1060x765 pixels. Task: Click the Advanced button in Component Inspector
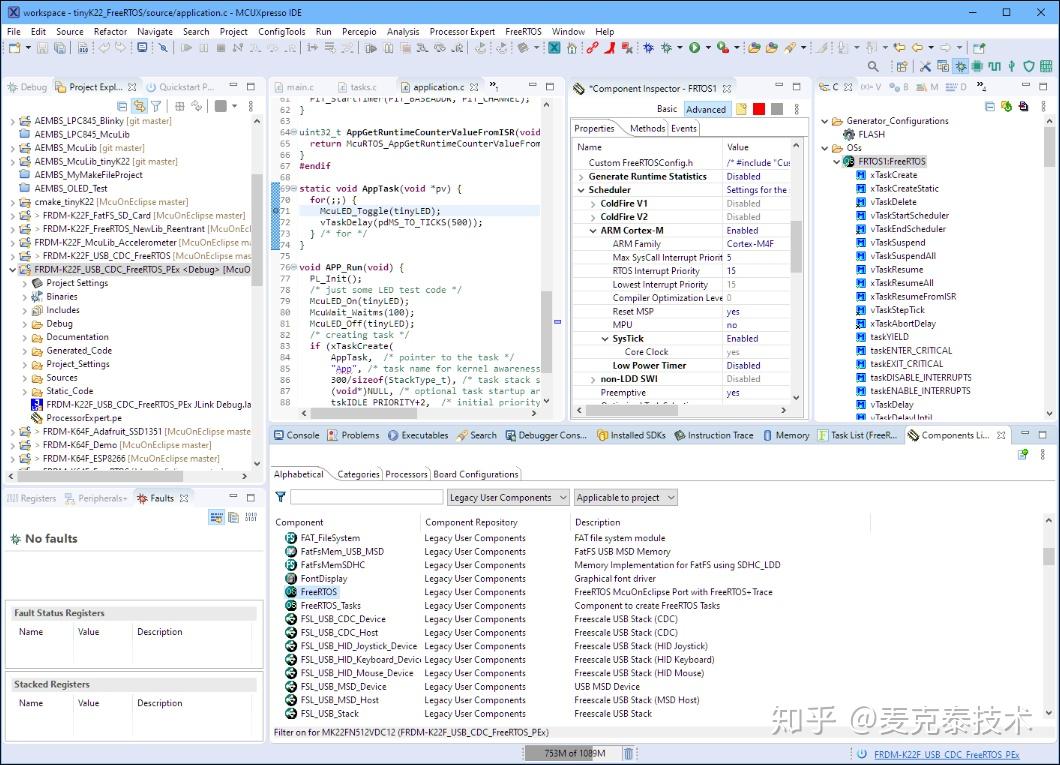706,109
